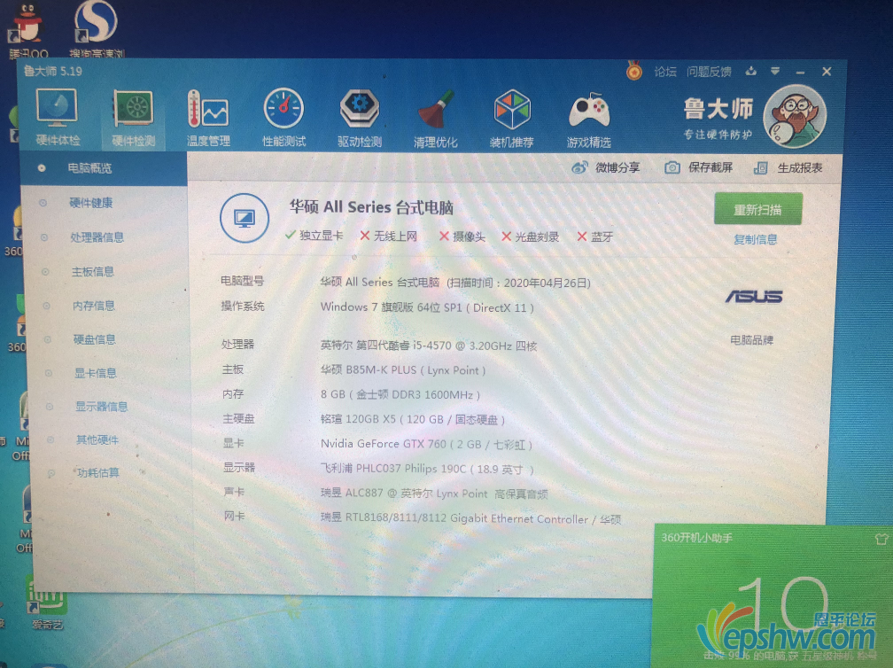Click the 腾讯QQ desktop shortcut
Viewport: 893px width, 668px height.
click(28, 30)
